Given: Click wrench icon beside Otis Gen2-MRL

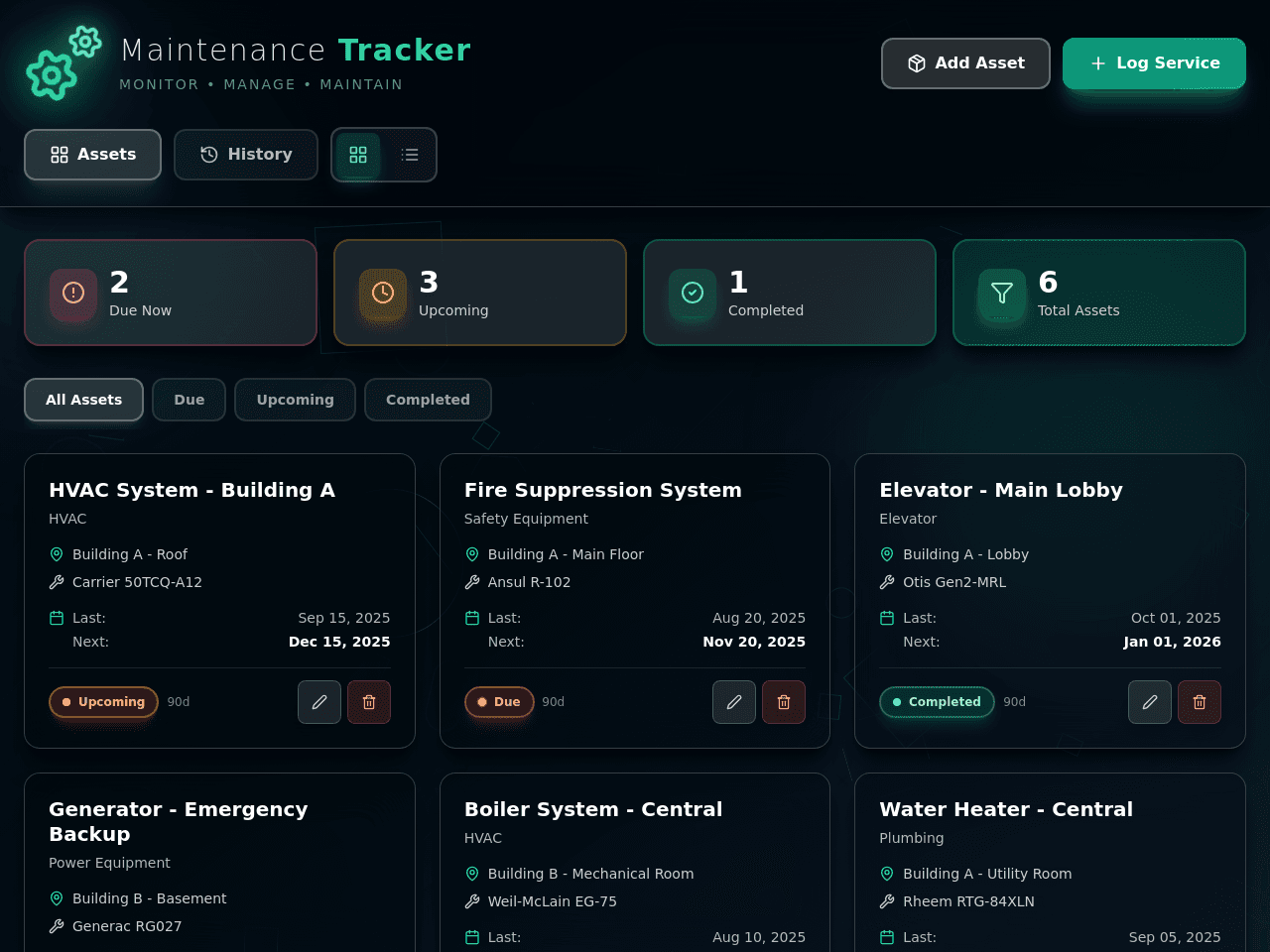Looking at the screenshot, I should tap(887, 582).
